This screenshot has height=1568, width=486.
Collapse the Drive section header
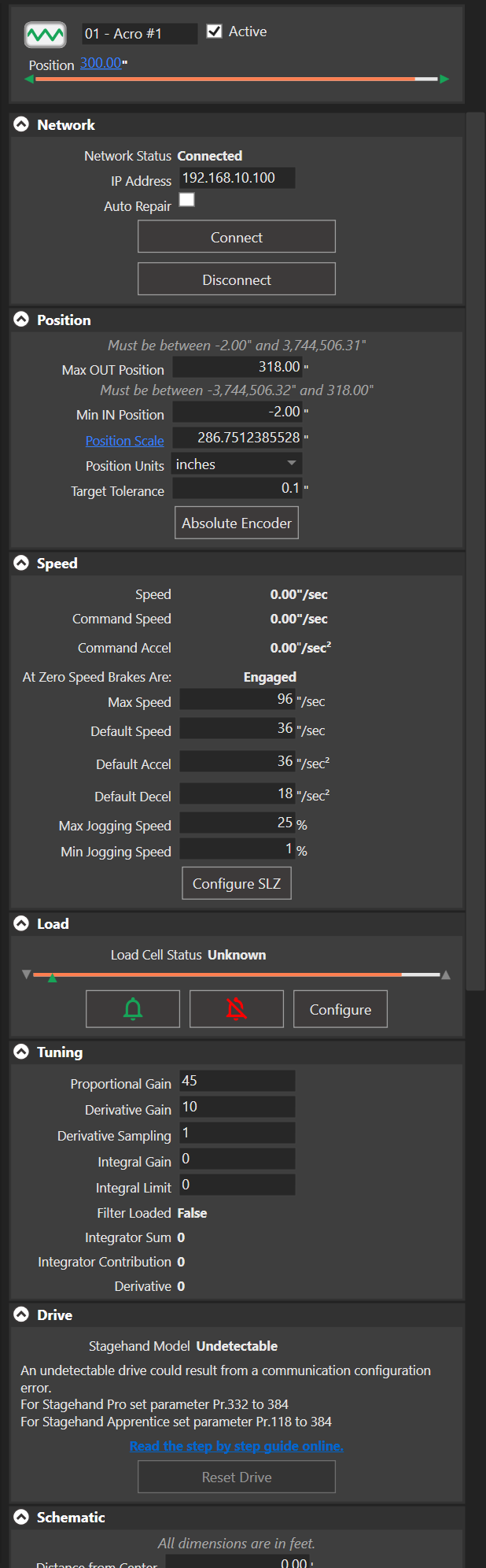tap(21, 1315)
